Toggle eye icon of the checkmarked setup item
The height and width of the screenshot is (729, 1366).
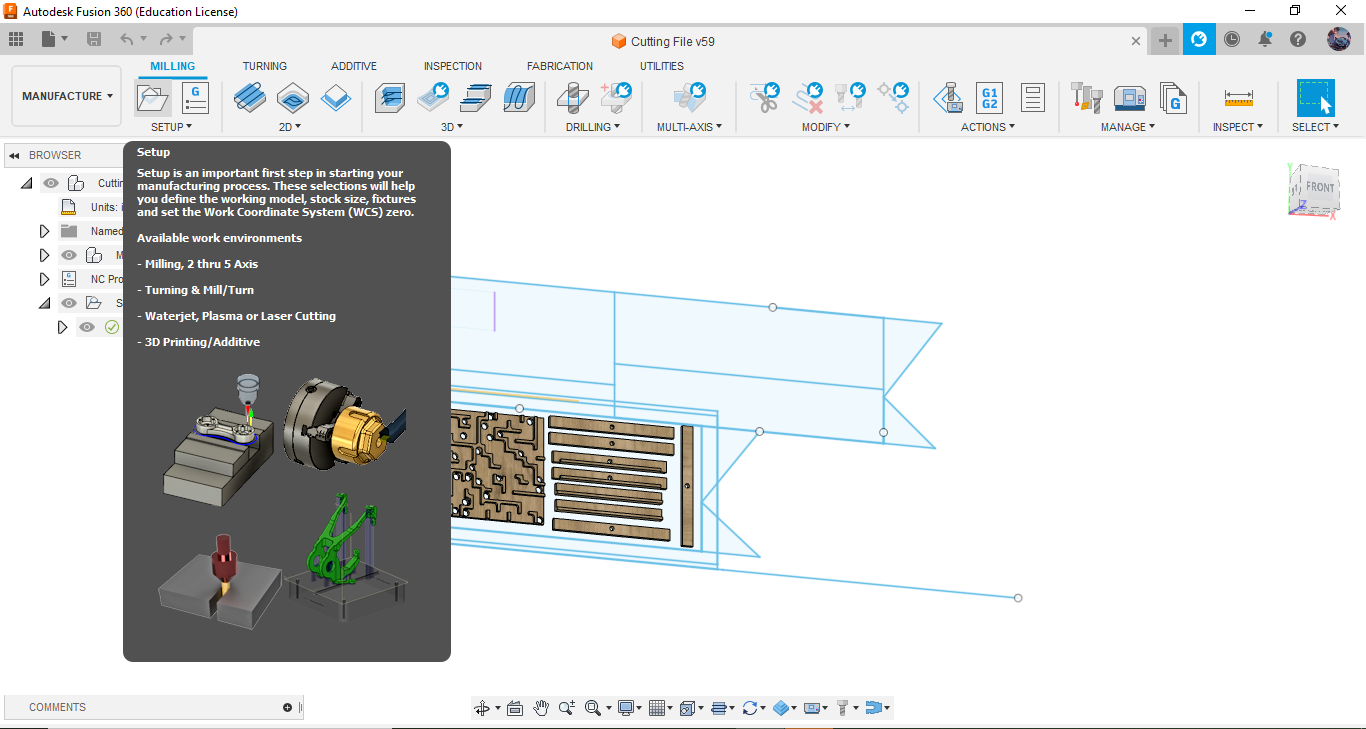pyautogui.click(x=87, y=327)
